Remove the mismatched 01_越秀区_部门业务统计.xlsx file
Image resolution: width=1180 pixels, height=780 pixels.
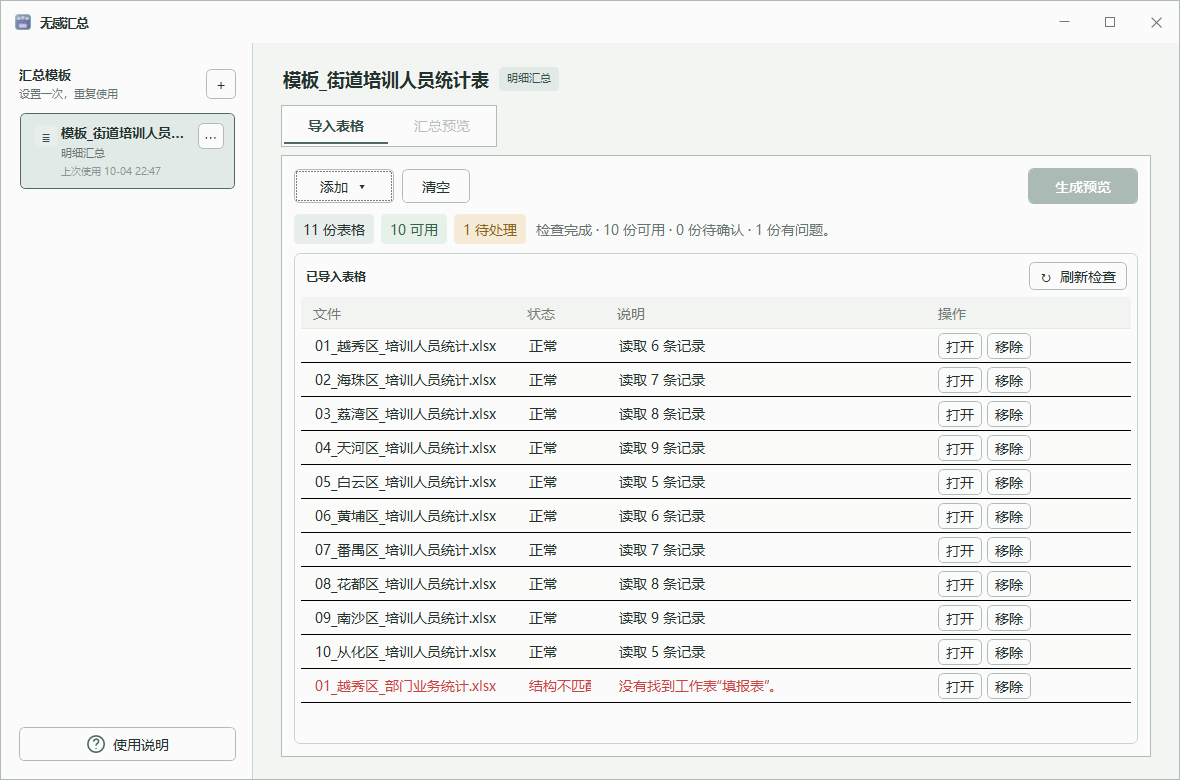pyautogui.click(x=1008, y=686)
